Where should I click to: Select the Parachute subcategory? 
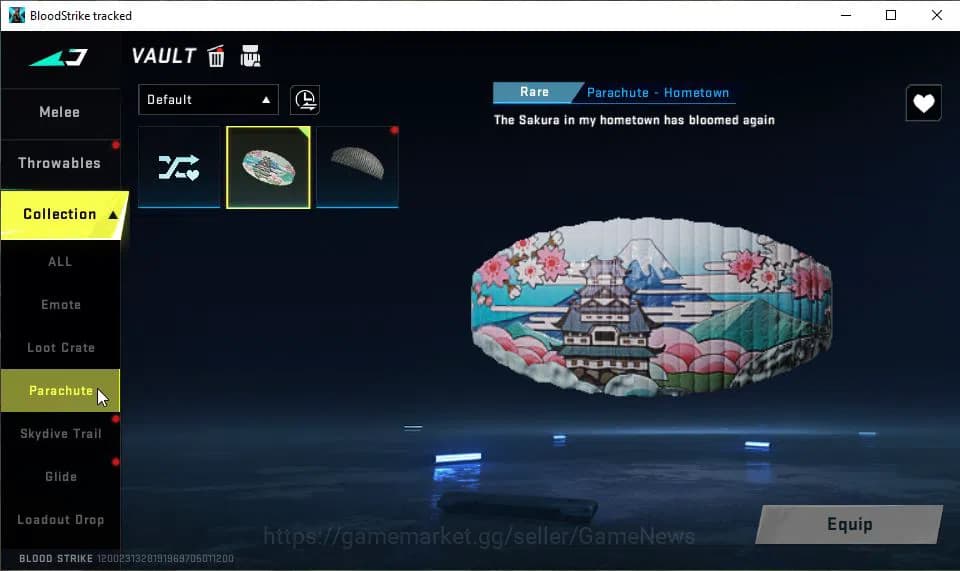click(60, 390)
